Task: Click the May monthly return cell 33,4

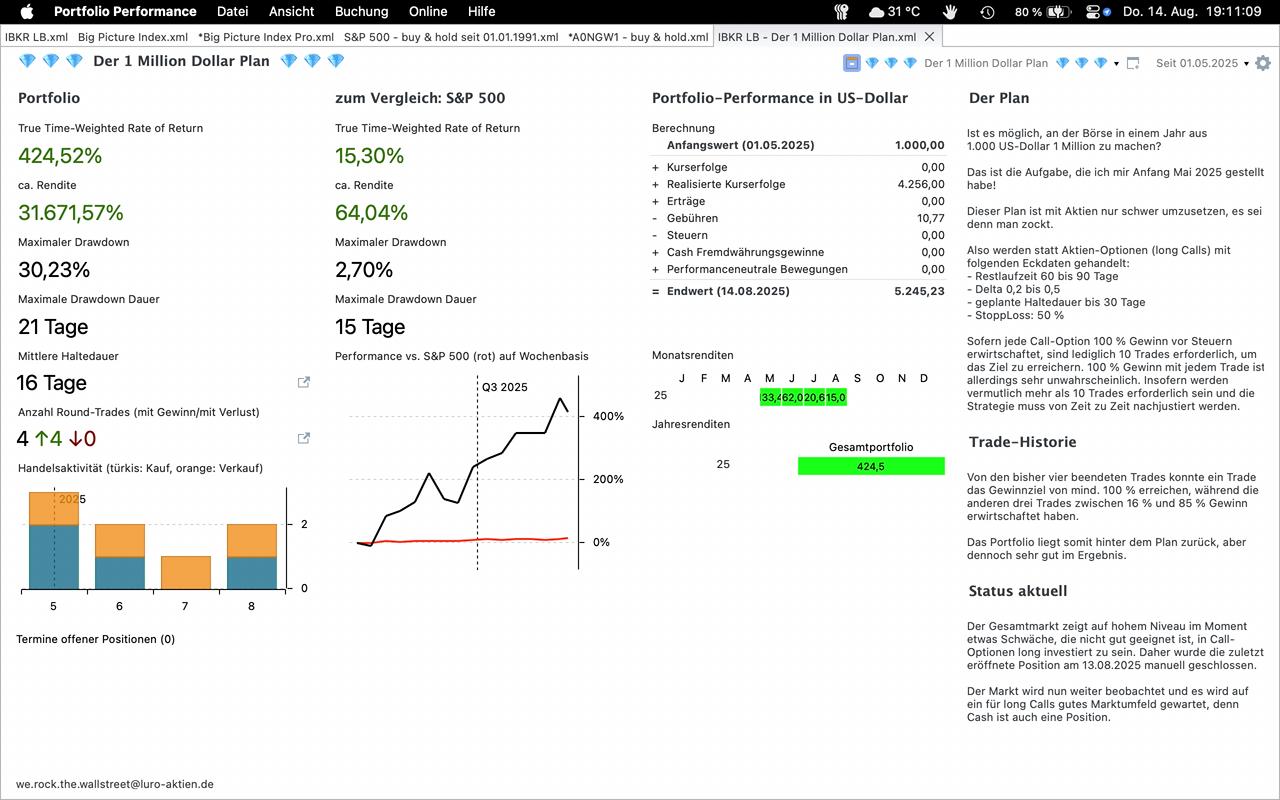Action: point(770,398)
